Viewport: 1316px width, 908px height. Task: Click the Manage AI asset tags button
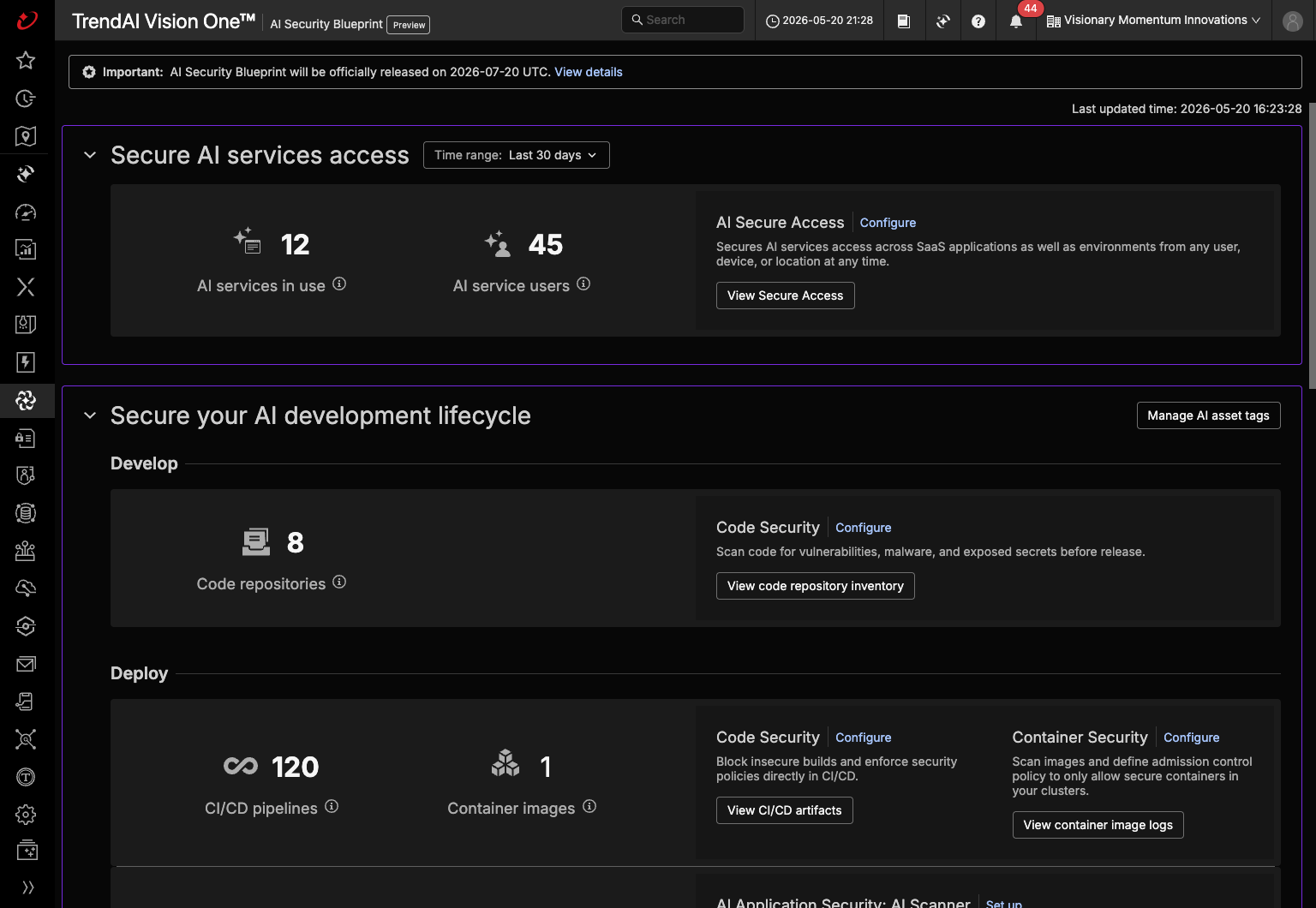(1208, 415)
